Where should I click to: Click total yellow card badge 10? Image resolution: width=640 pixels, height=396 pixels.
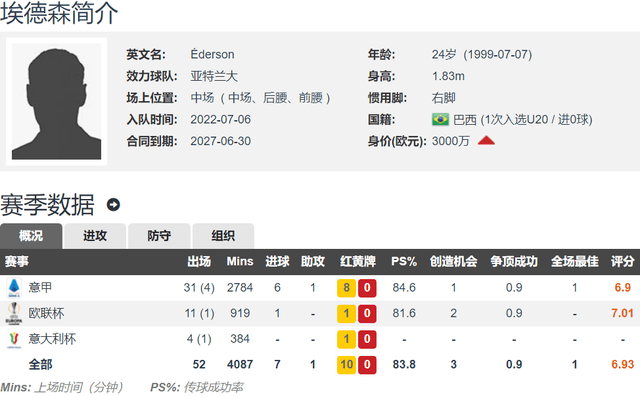click(347, 365)
